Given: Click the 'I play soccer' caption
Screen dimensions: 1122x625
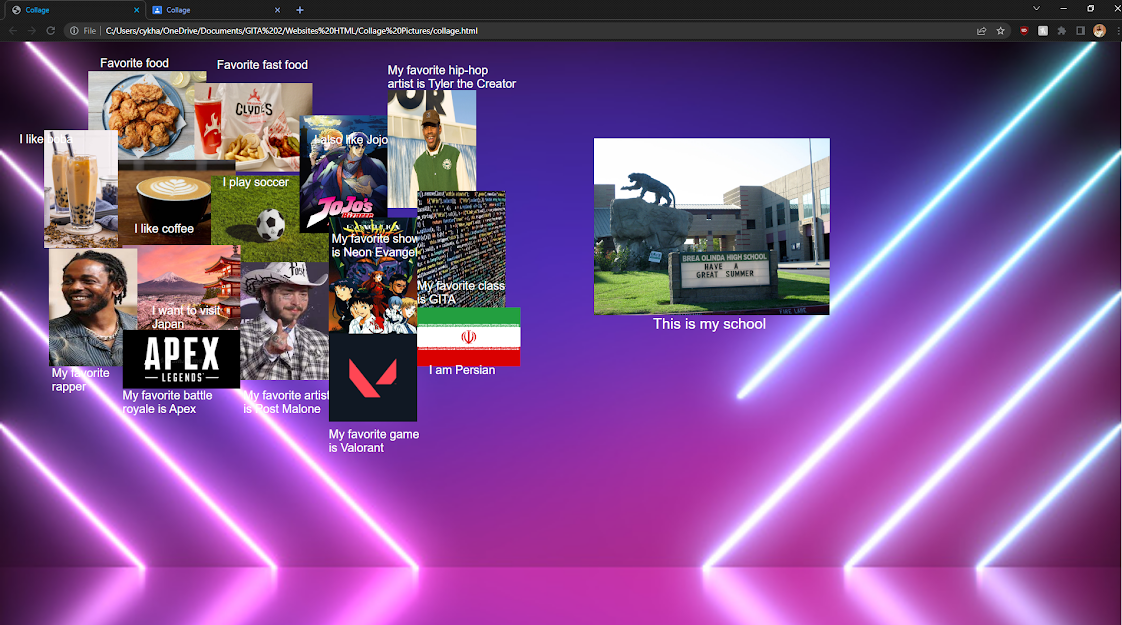Looking at the screenshot, I should click(255, 182).
